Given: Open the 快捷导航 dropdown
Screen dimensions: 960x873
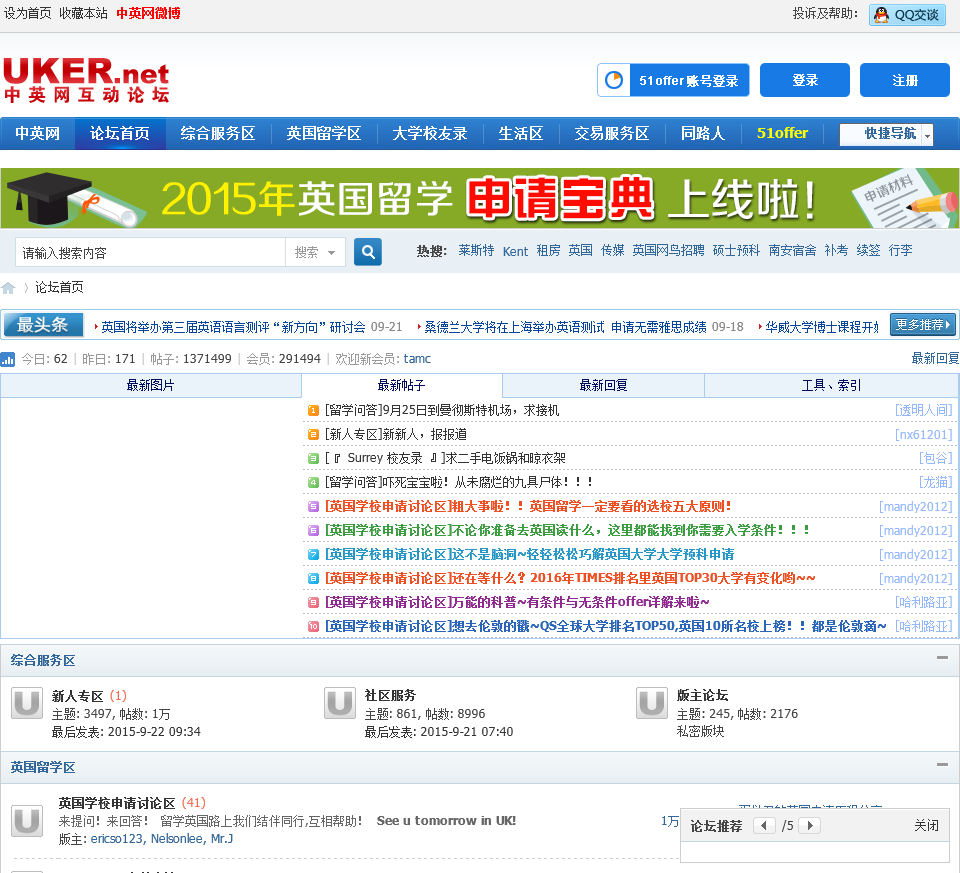Looking at the screenshot, I should (x=887, y=134).
